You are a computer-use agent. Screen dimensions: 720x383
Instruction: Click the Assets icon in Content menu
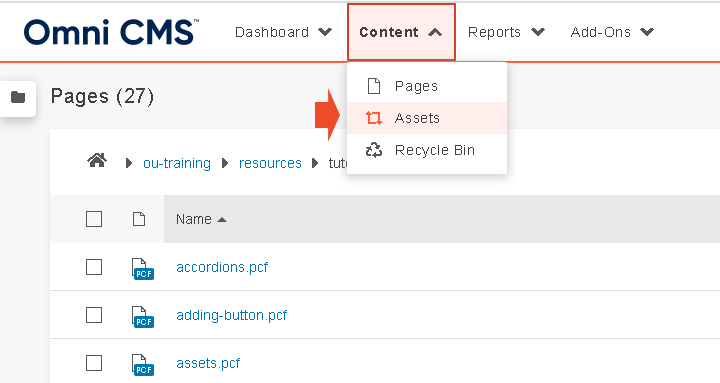pos(374,118)
